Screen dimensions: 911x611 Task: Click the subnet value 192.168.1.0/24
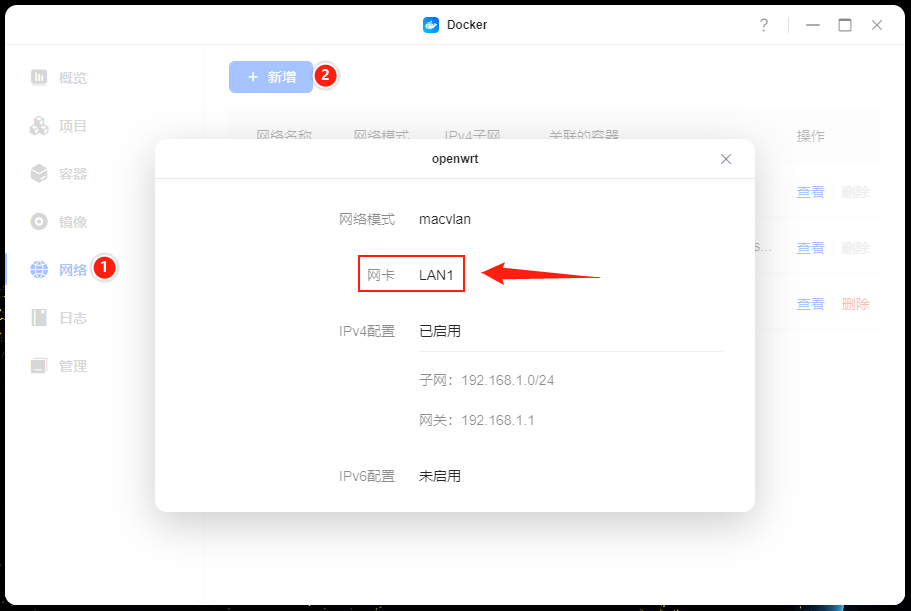click(x=508, y=380)
